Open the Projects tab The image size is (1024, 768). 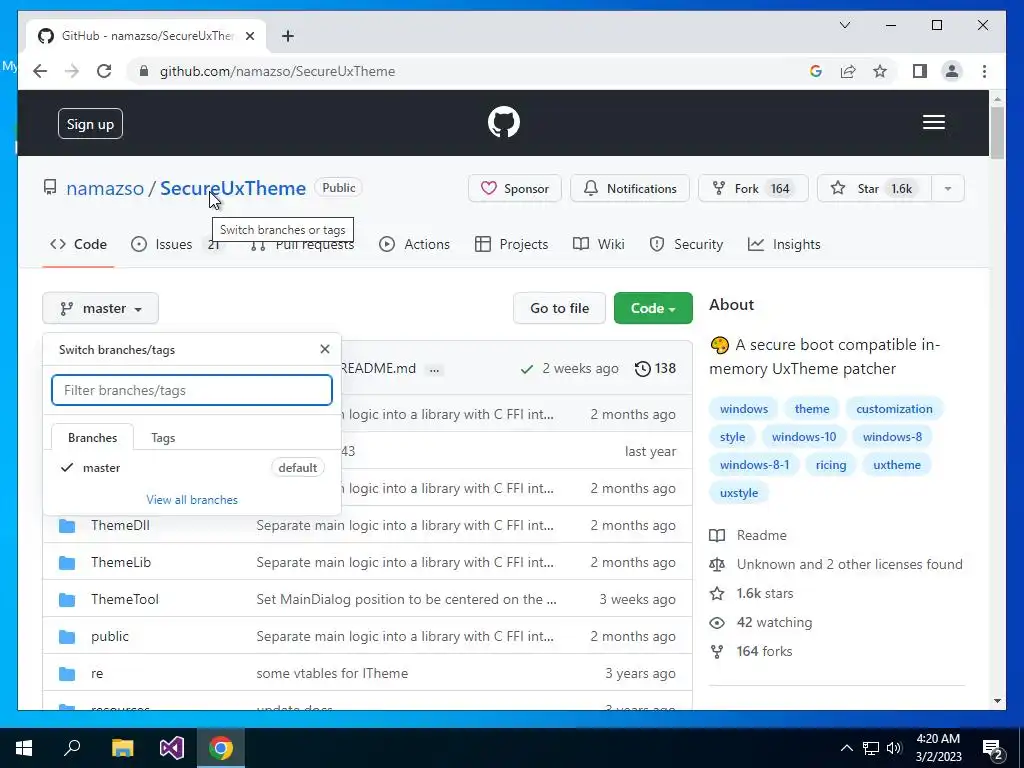(x=511, y=244)
